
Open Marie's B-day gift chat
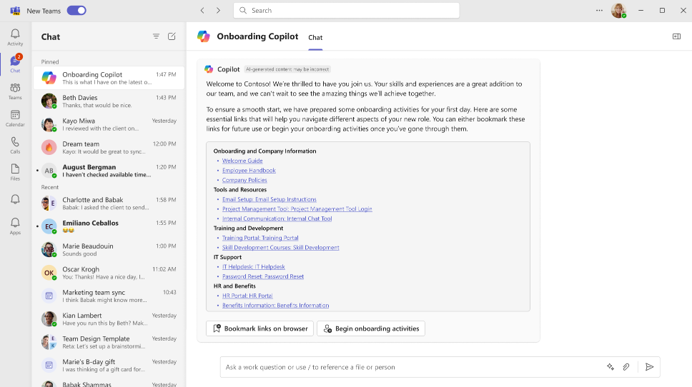(x=109, y=365)
